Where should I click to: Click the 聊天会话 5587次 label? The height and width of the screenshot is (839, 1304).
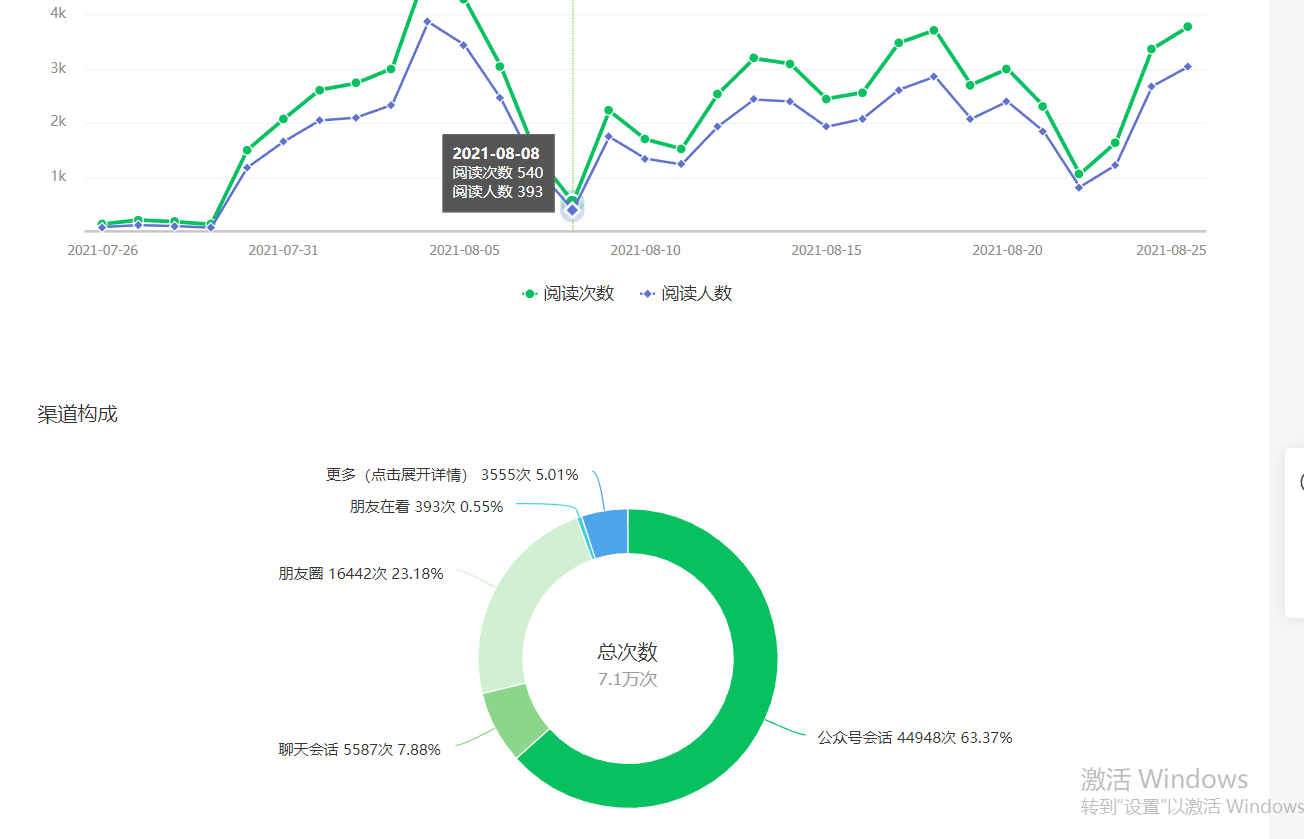click(x=359, y=749)
